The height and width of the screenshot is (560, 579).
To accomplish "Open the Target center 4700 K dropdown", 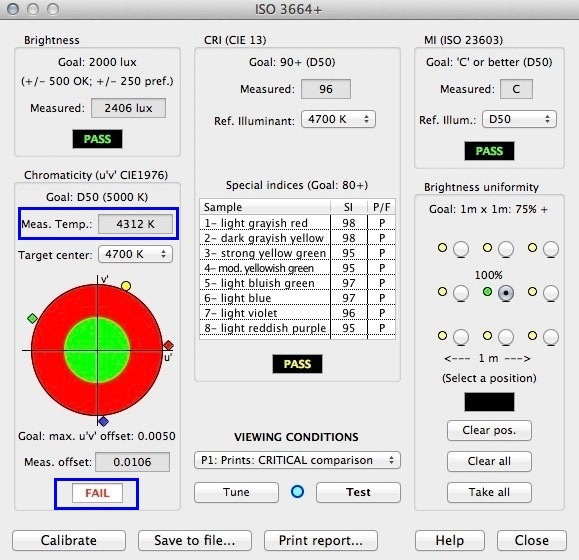I will (135, 254).
